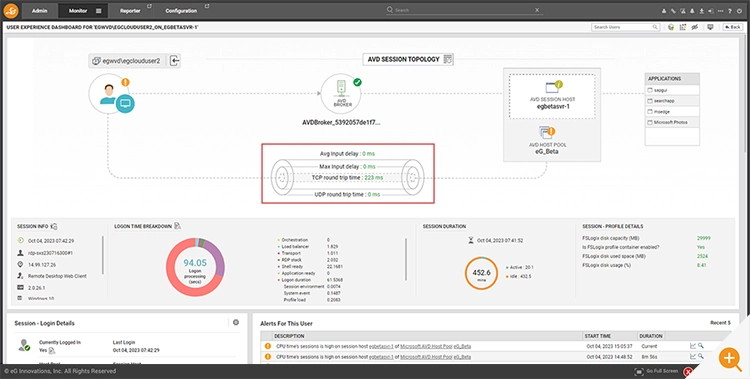Click Microsoft AVD Host Pool link in first alert
This screenshot has width=750, height=379.
426,346
